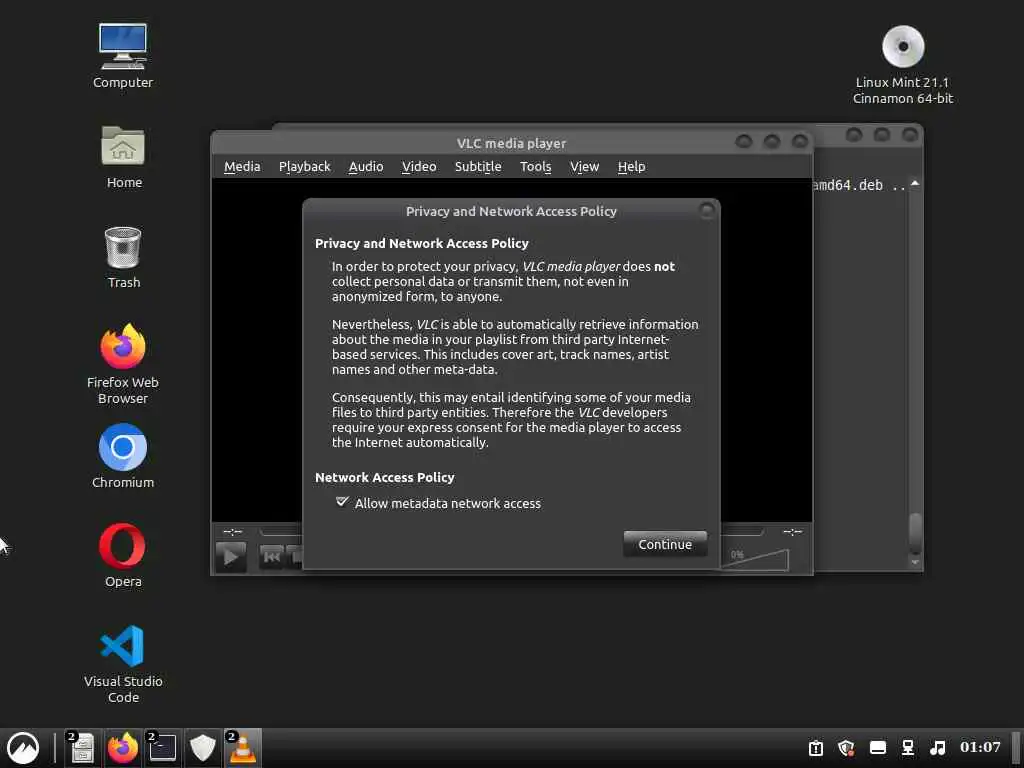
Task: Click the Firefox taskbar icon
Action: click(123, 748)
